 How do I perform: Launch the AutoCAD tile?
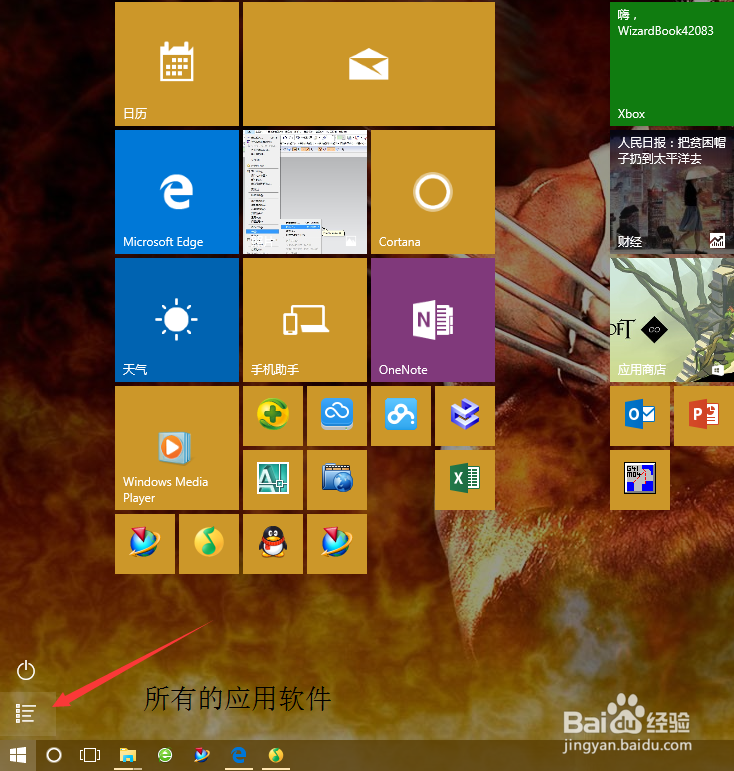[273, 480]
